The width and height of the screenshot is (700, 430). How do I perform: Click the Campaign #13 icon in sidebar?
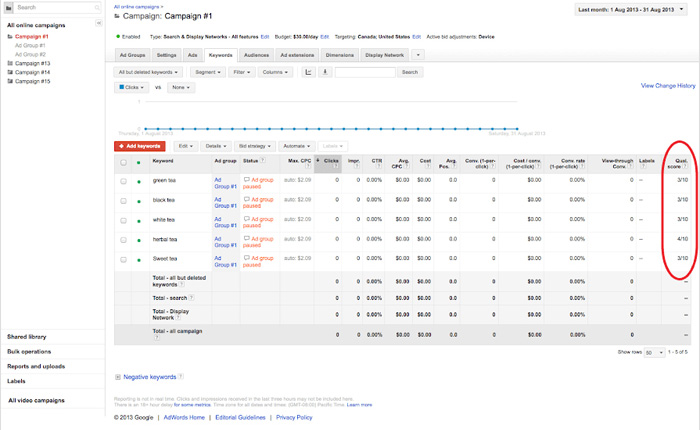(x=10, y=63)
